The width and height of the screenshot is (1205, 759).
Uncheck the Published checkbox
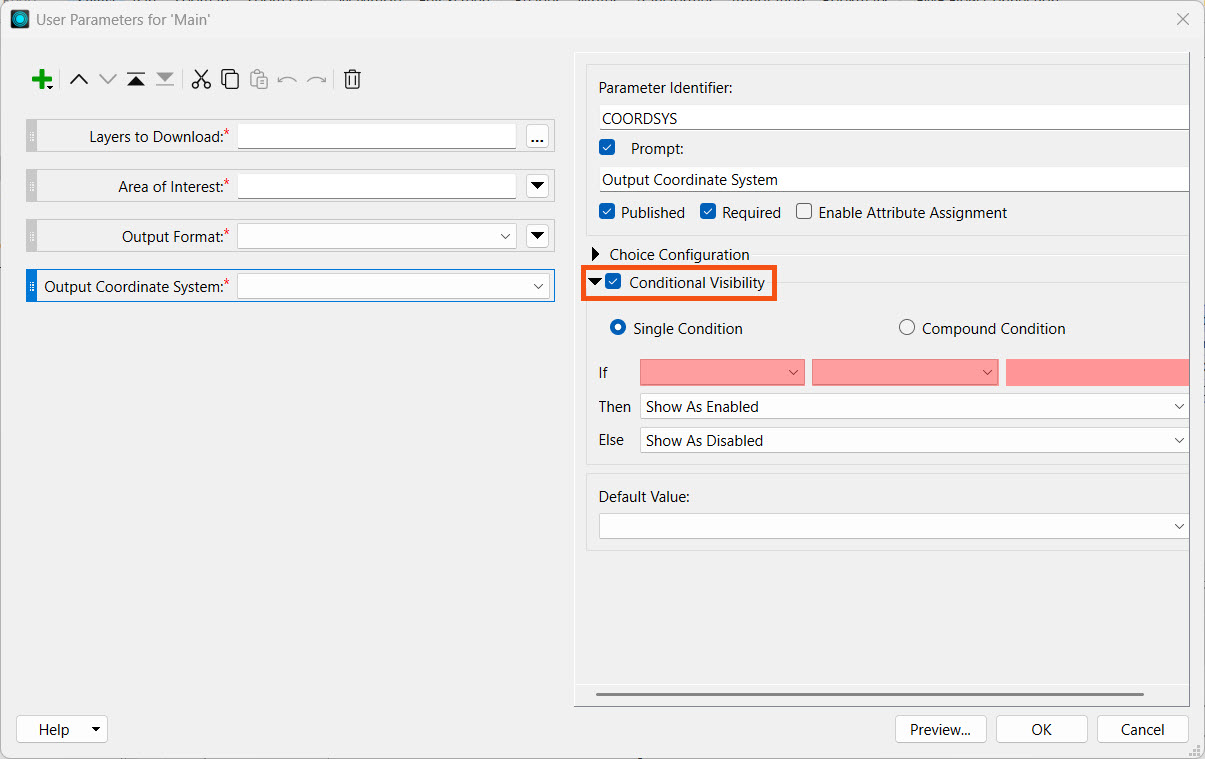607,212
